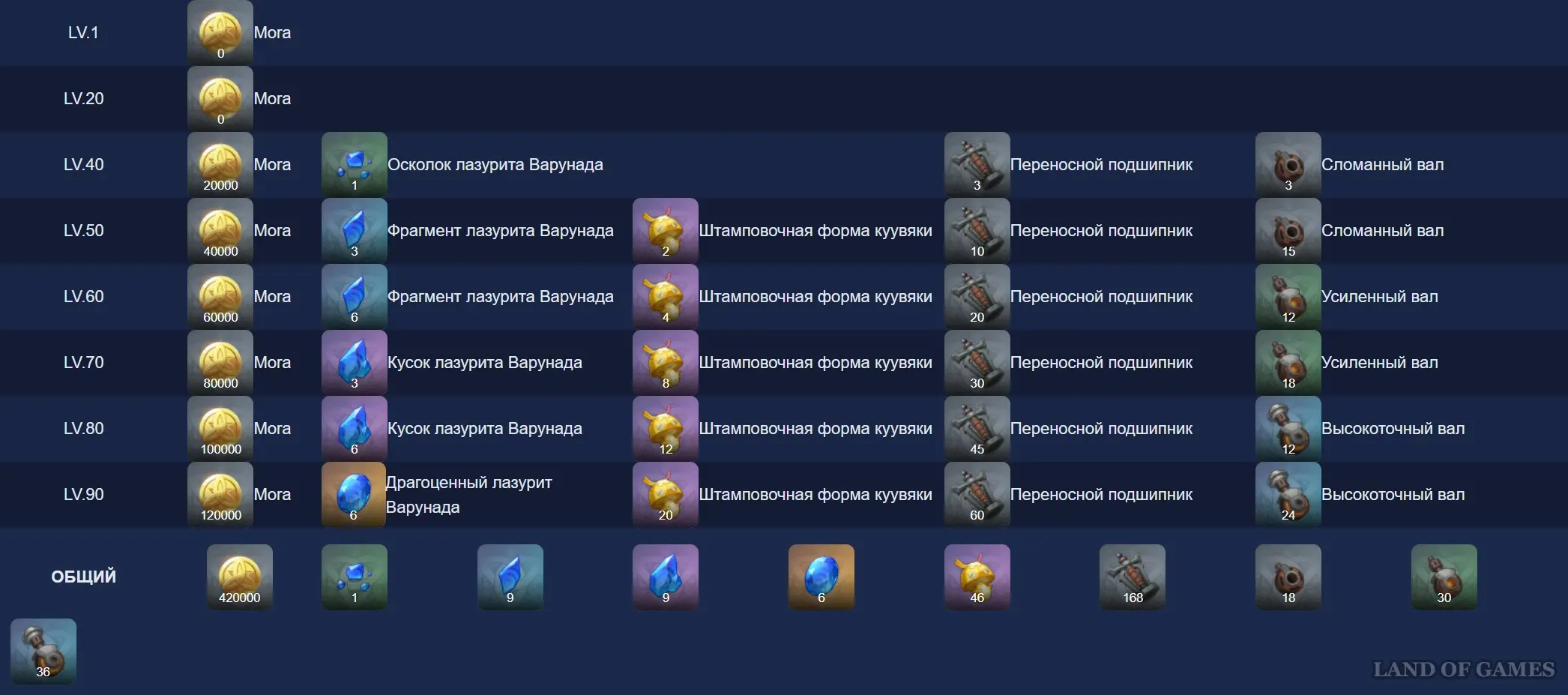Select the Переносной подшипник icon in LV.70 row
The image size is (1568, 695).
click(977, 363)
